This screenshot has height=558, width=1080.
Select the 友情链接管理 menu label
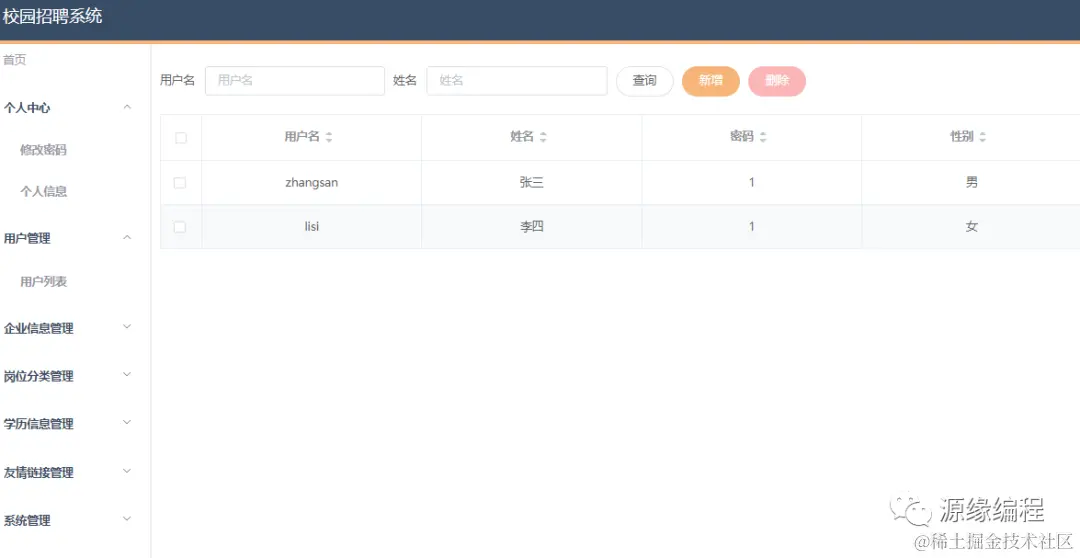[39, 473]
